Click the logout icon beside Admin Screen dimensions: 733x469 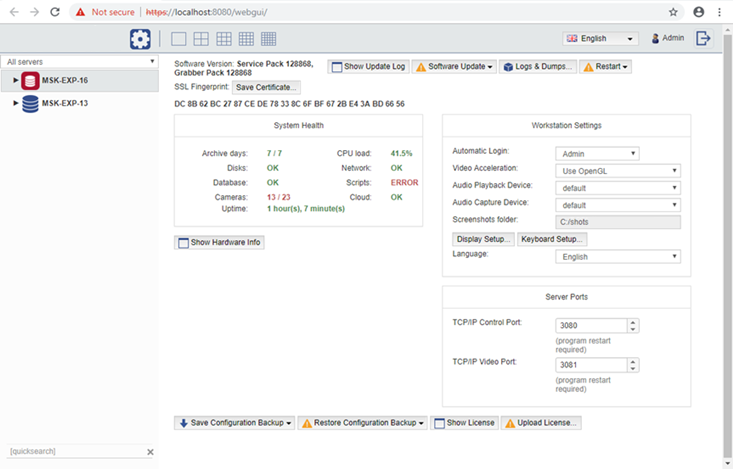click(x=703, y=38)
